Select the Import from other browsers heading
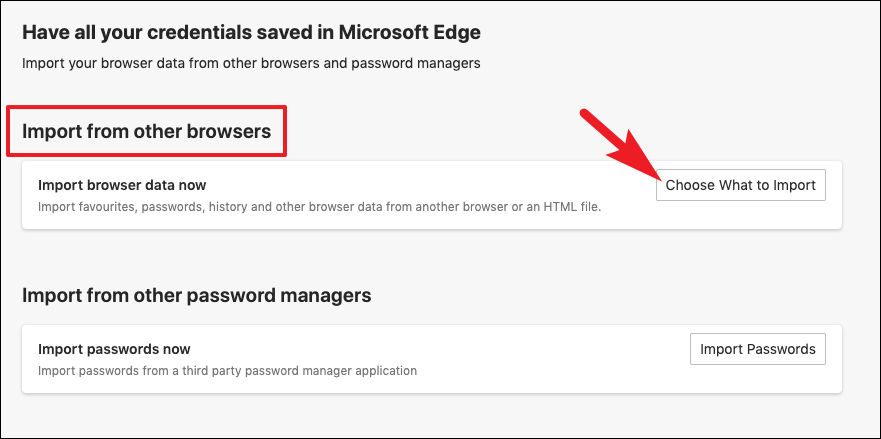Image resolution: width=881 pixels, height=439 pixels. [146, 132]
